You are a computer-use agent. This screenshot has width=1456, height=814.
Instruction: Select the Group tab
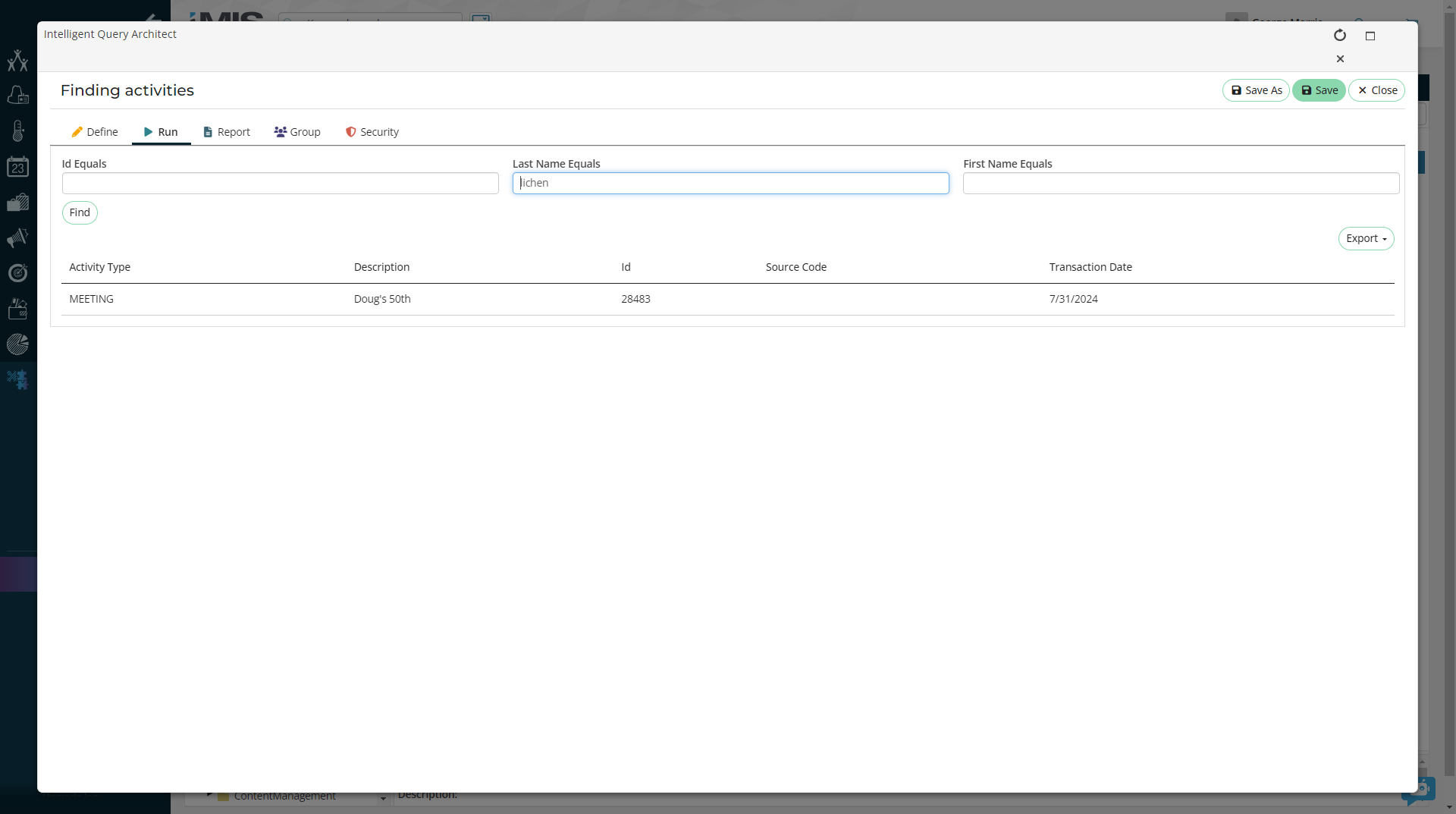(297, 132)
